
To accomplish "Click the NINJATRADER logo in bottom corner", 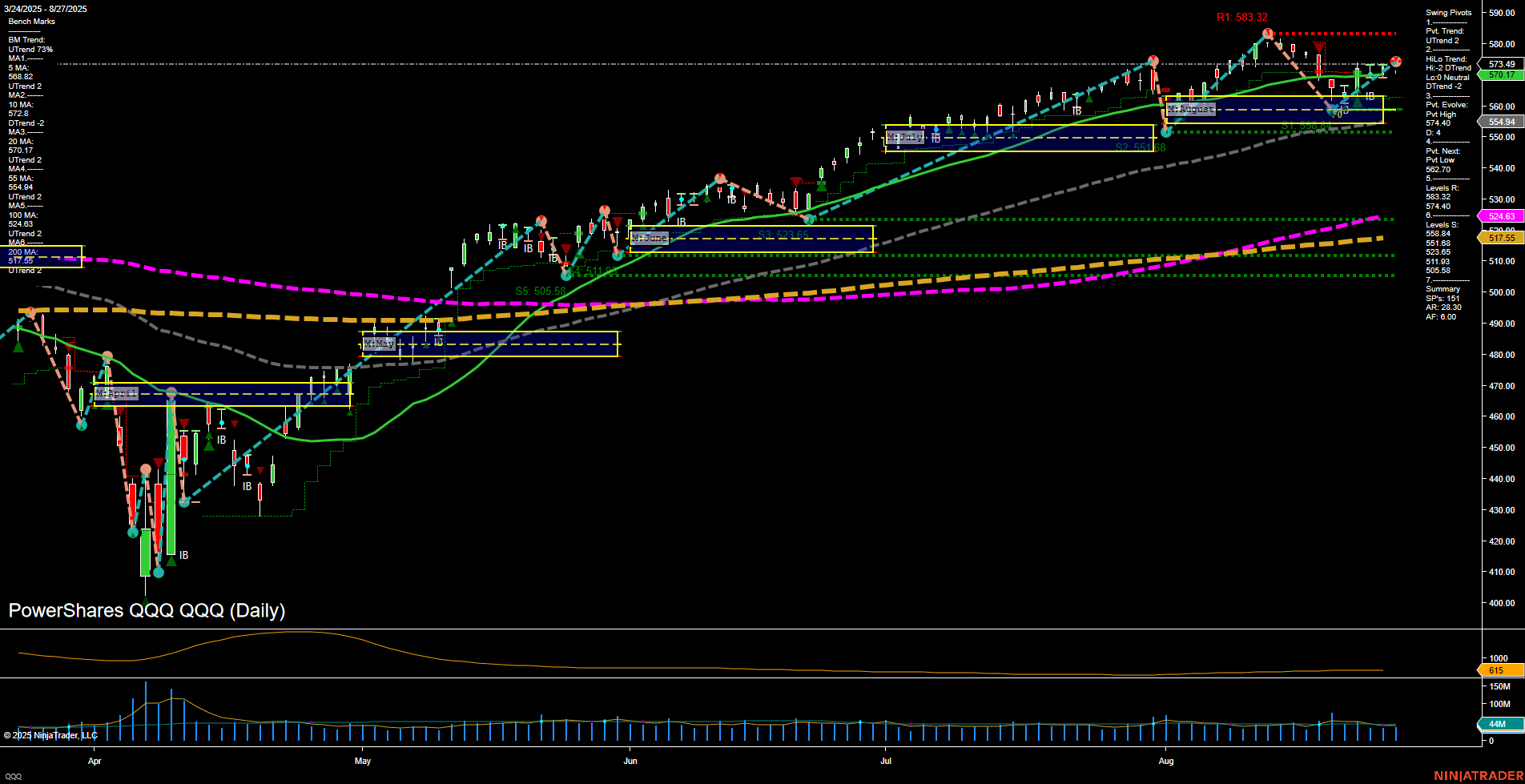I will [1477, 776].
